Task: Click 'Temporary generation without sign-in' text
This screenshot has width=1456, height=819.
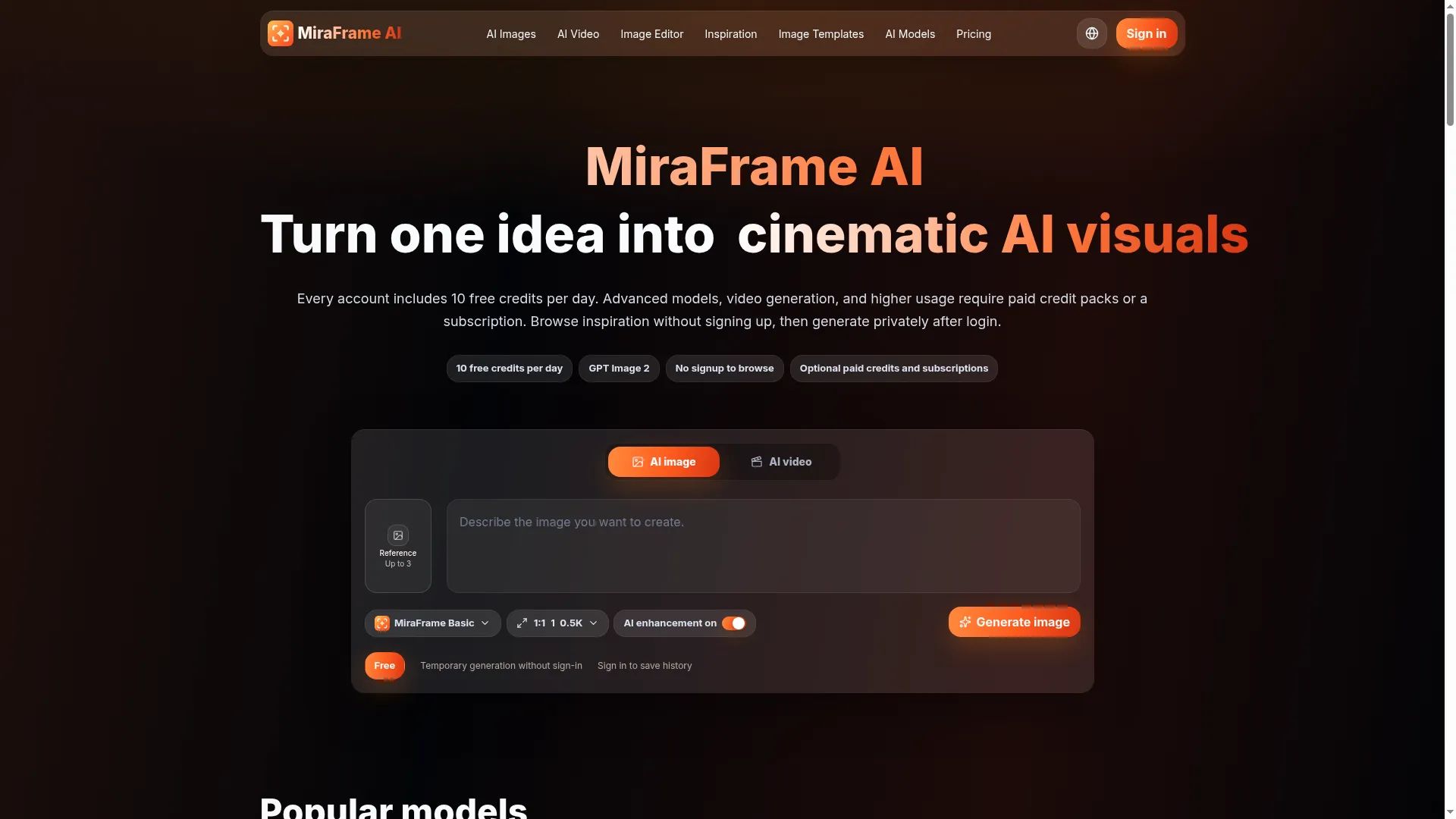Action: (501, 666)
